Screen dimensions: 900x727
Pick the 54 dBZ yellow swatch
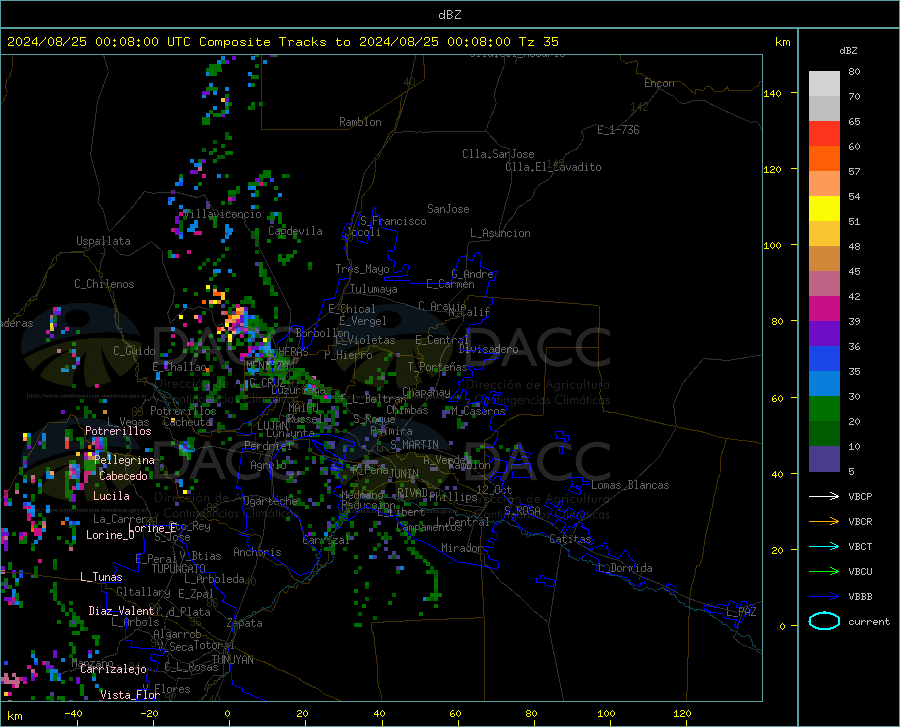(x=824, y=209)
